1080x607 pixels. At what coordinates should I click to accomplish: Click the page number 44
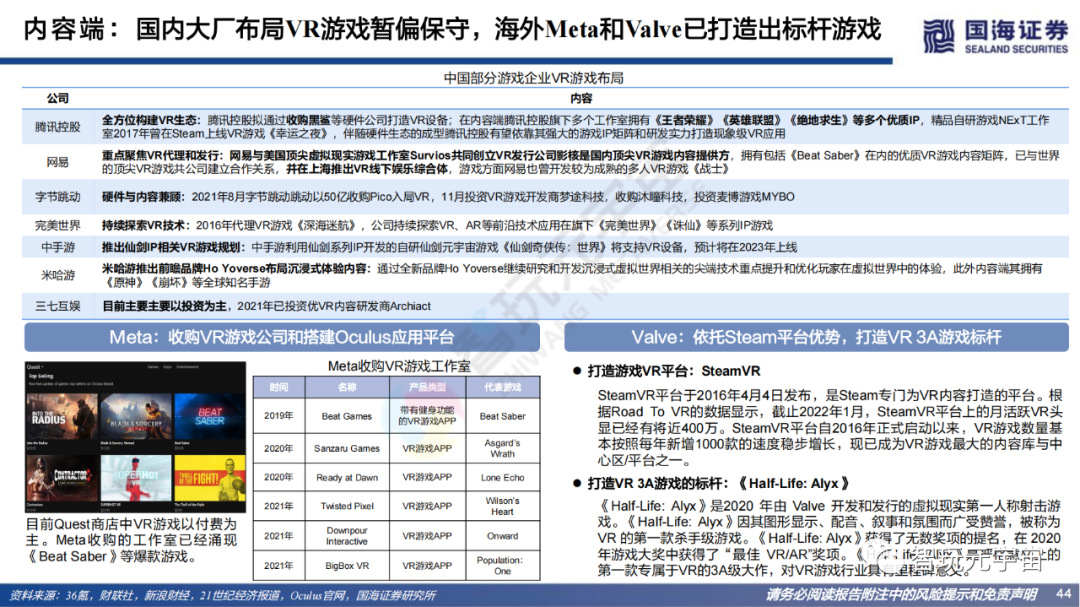point(1063,593)
